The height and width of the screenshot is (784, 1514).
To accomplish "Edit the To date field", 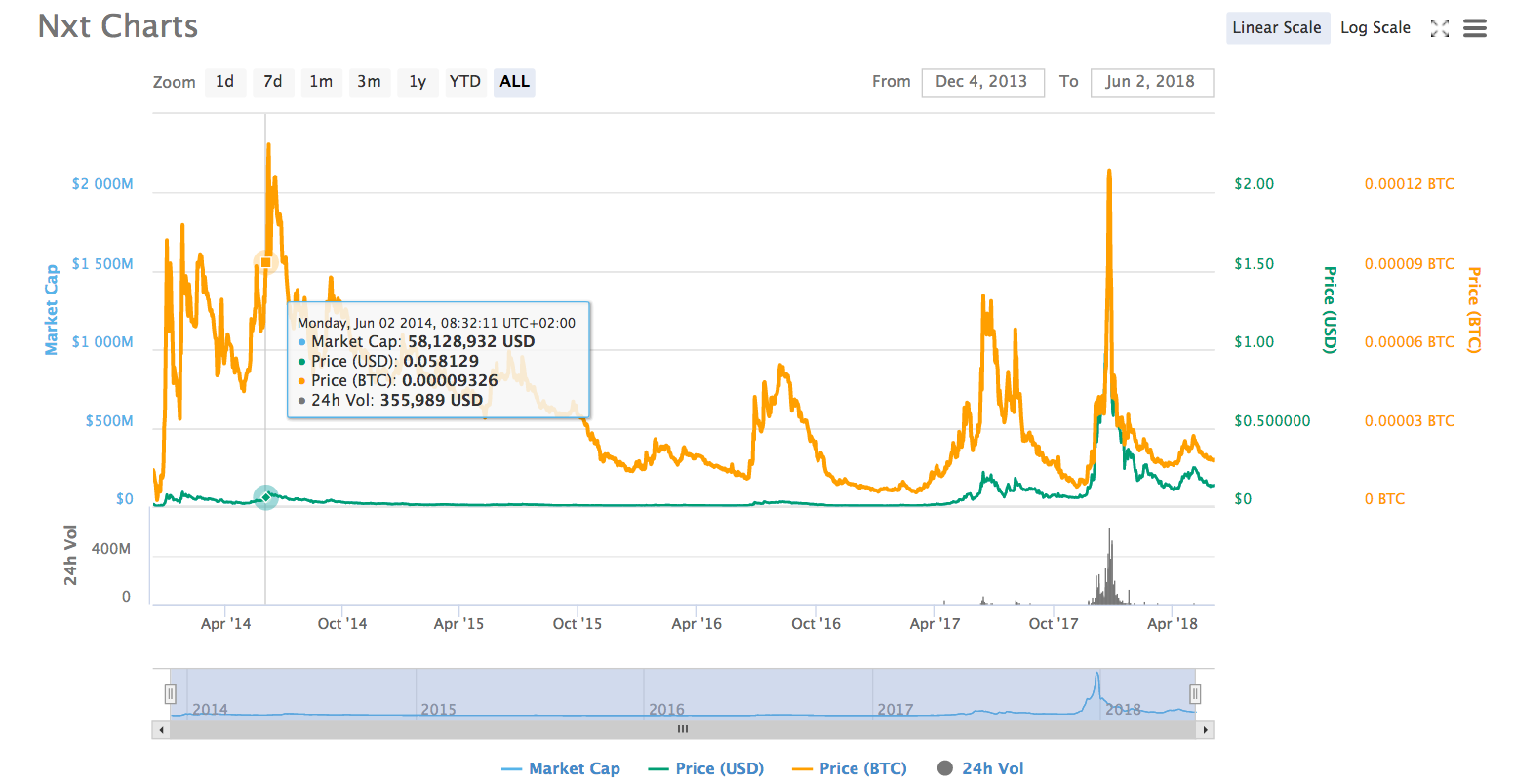I will coord(1151,82).
